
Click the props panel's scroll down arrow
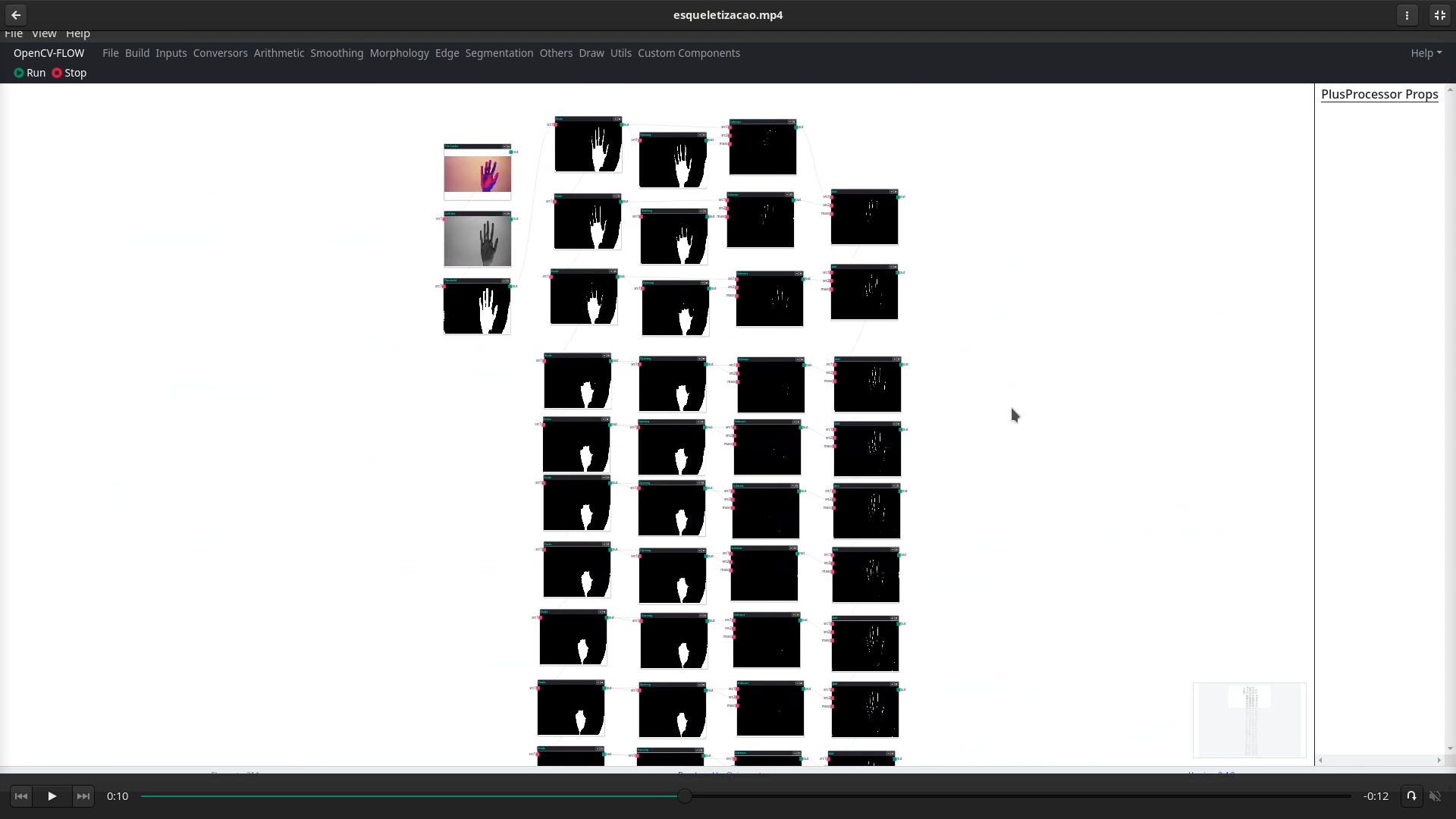[1450, 749]
